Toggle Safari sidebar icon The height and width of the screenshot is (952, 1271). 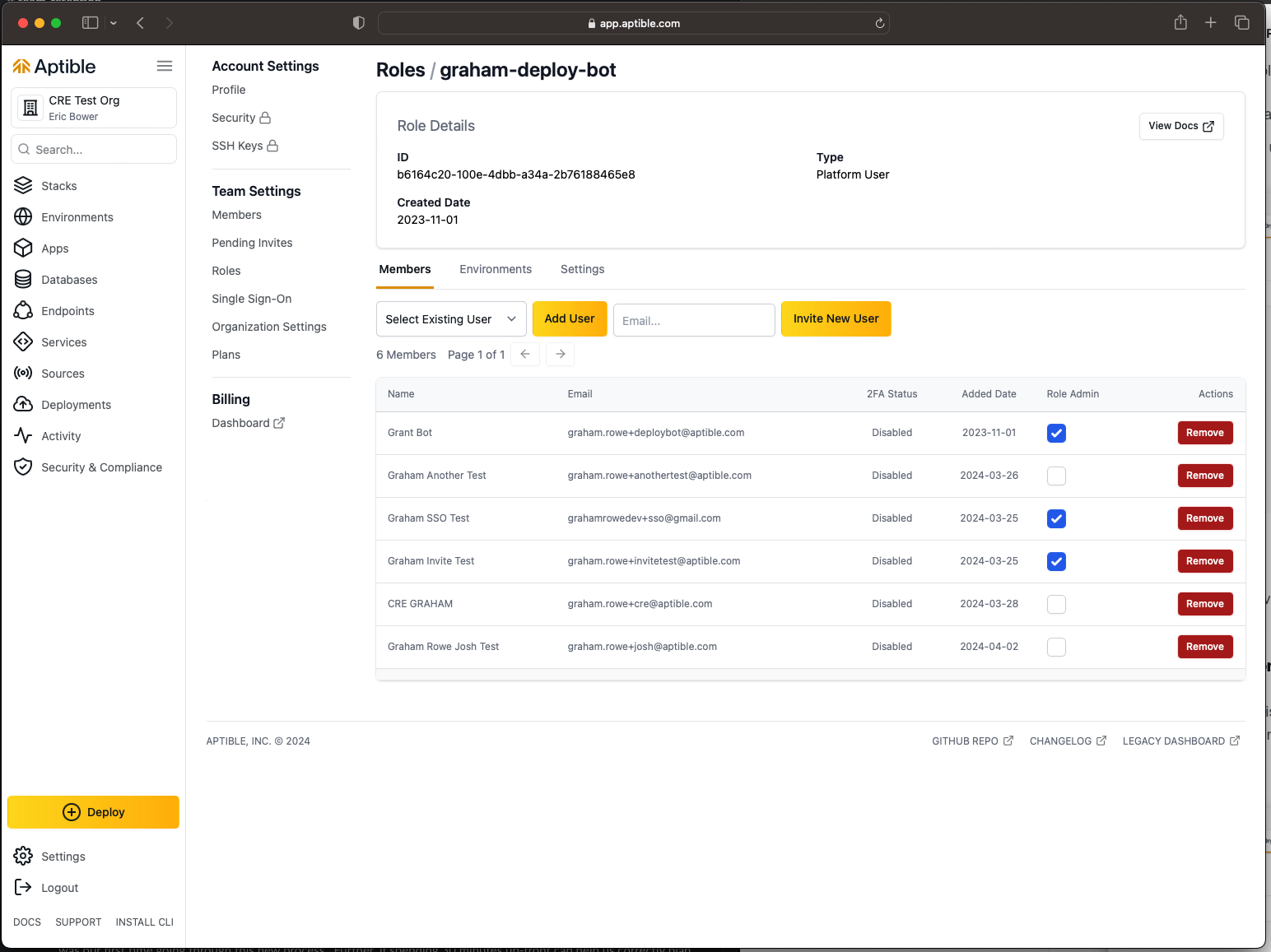(91, 23)
